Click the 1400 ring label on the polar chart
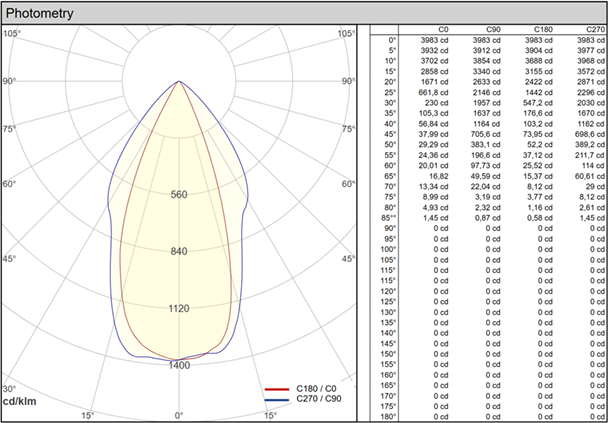Image resolution: width=608 pixels, height=423 pixels. pos(179,366)
